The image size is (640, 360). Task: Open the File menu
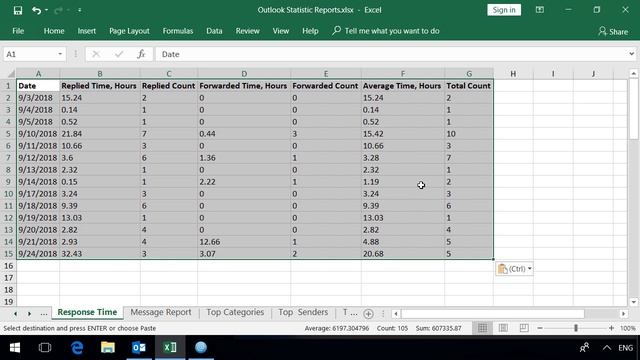[x=18, y=31]
